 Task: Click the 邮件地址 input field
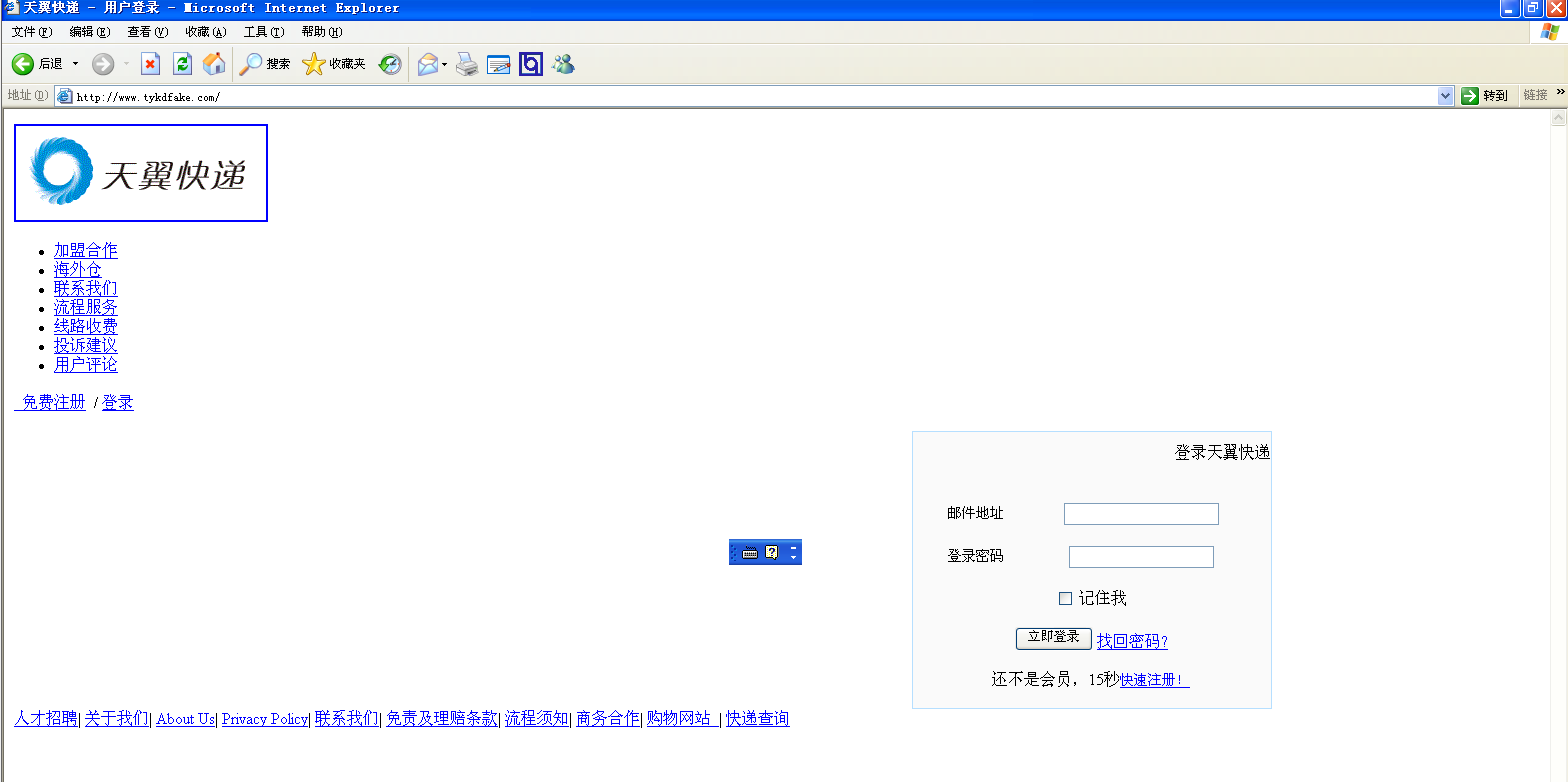tap(1141, 514)
